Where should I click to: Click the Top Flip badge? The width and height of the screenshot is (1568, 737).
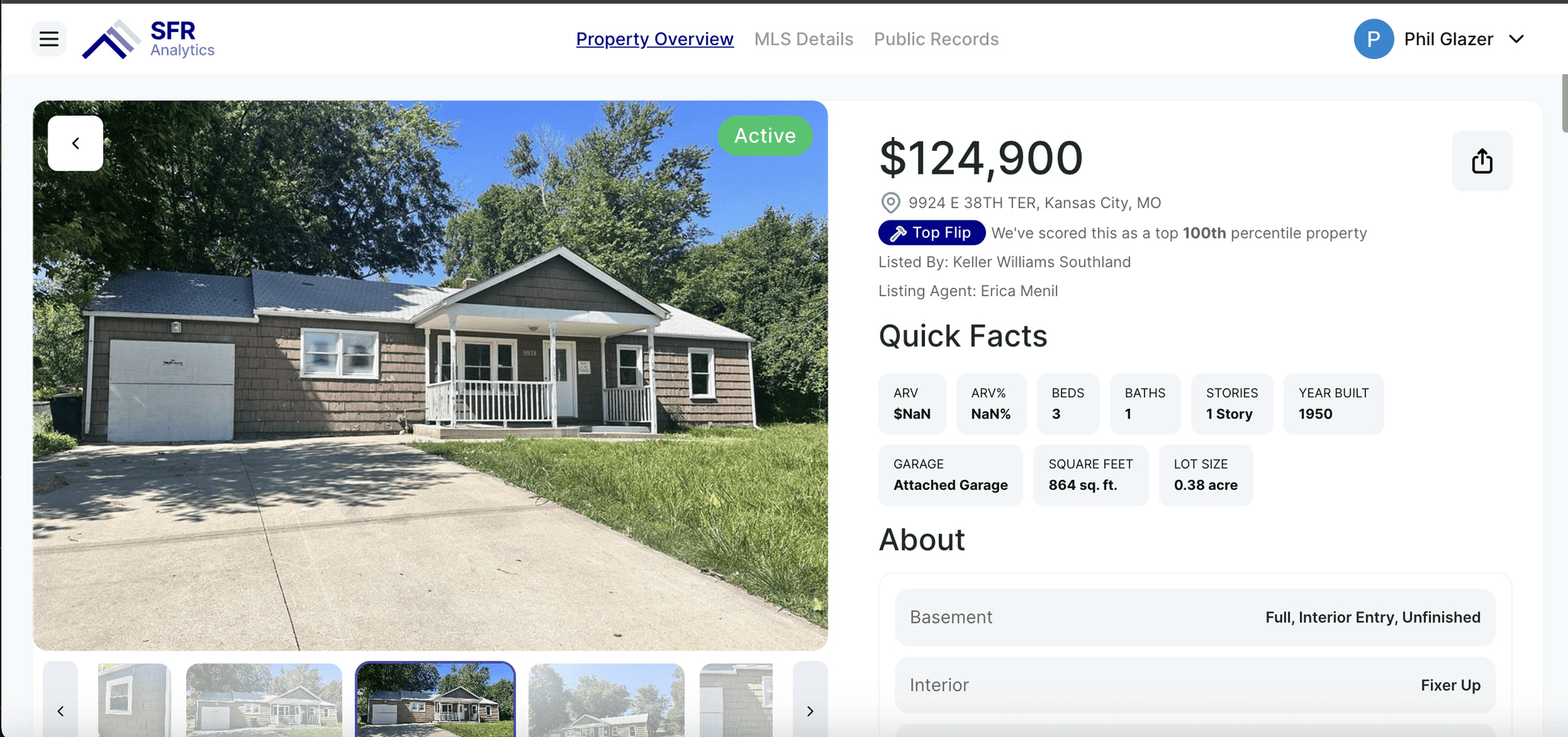[932, 233]
